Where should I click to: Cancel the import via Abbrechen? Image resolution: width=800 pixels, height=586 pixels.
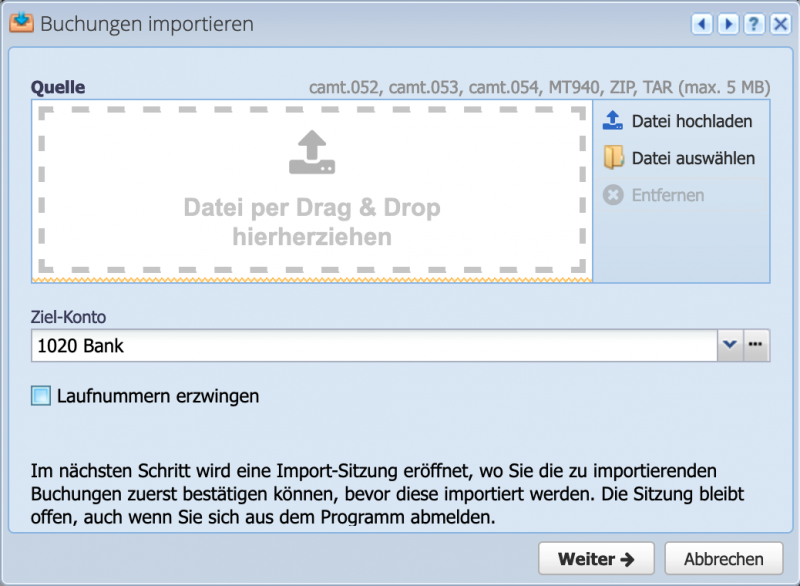(722, 558)
